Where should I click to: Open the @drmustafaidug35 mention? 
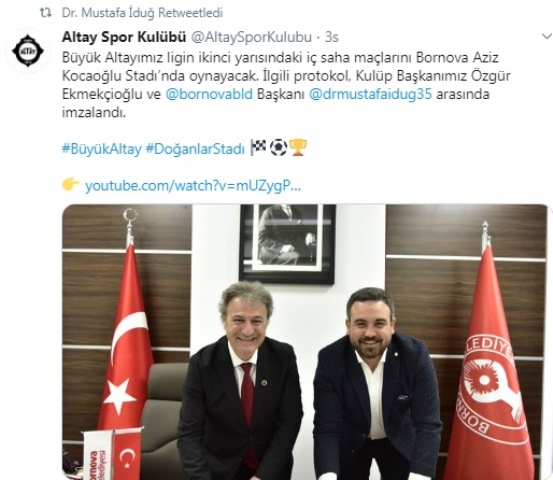click(370, 95)
